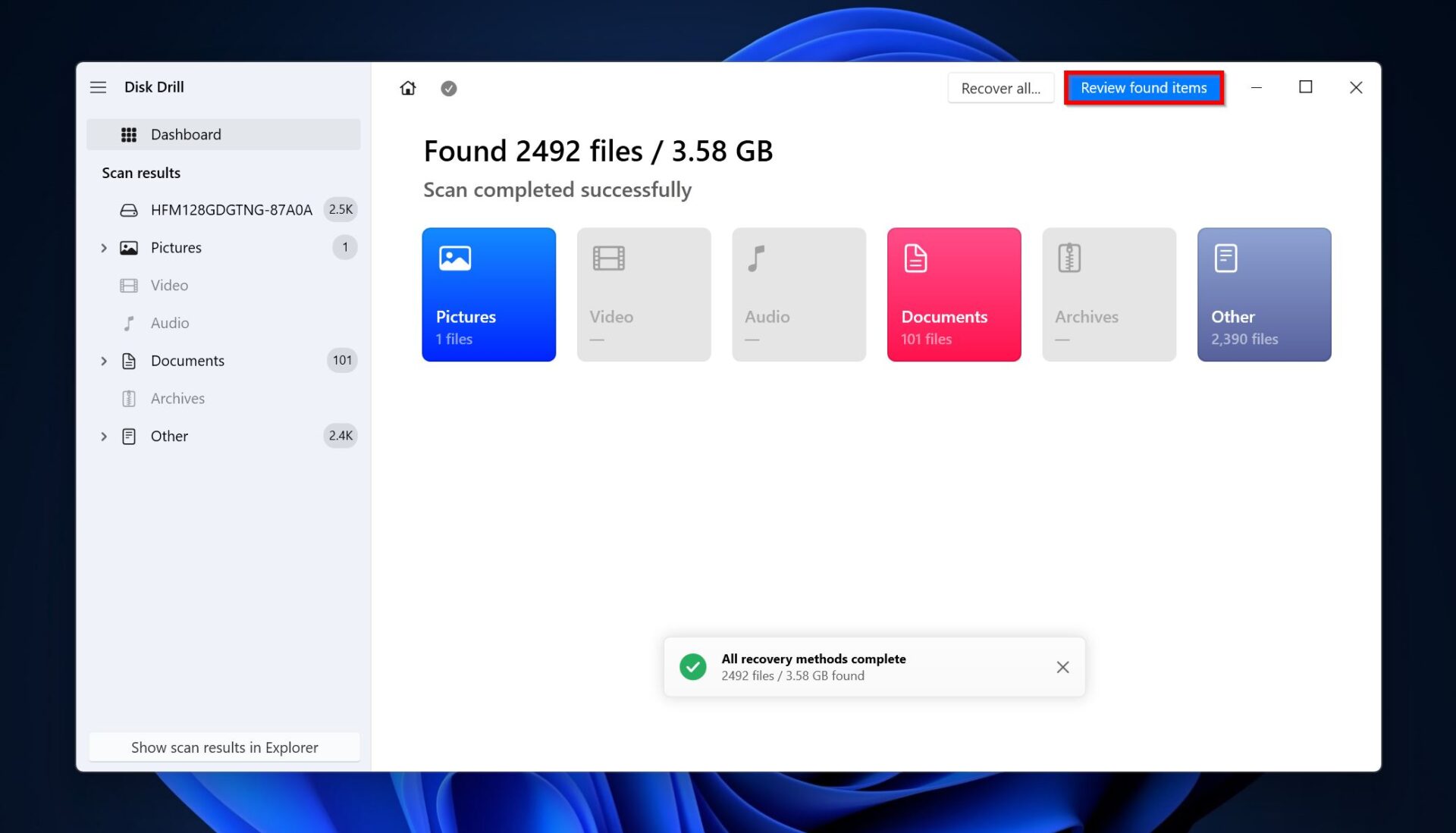Image resolution: width=1456 pixels, height=833 pixels.
Task: Expand the Documents category in sidebar
Action: pyautogui.click(x=104, y=360)
